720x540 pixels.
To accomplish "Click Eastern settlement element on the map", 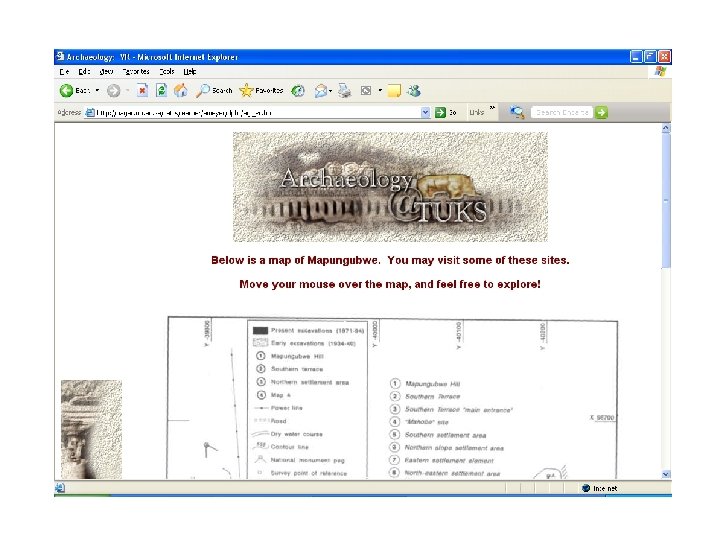I will (449, 460).
